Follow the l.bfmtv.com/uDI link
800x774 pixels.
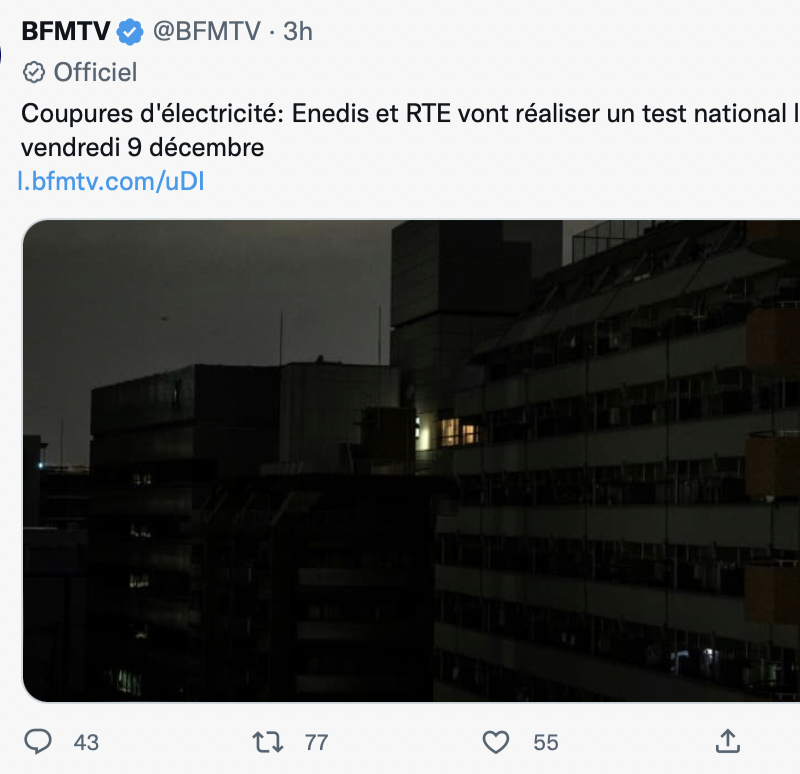(111, 181)
